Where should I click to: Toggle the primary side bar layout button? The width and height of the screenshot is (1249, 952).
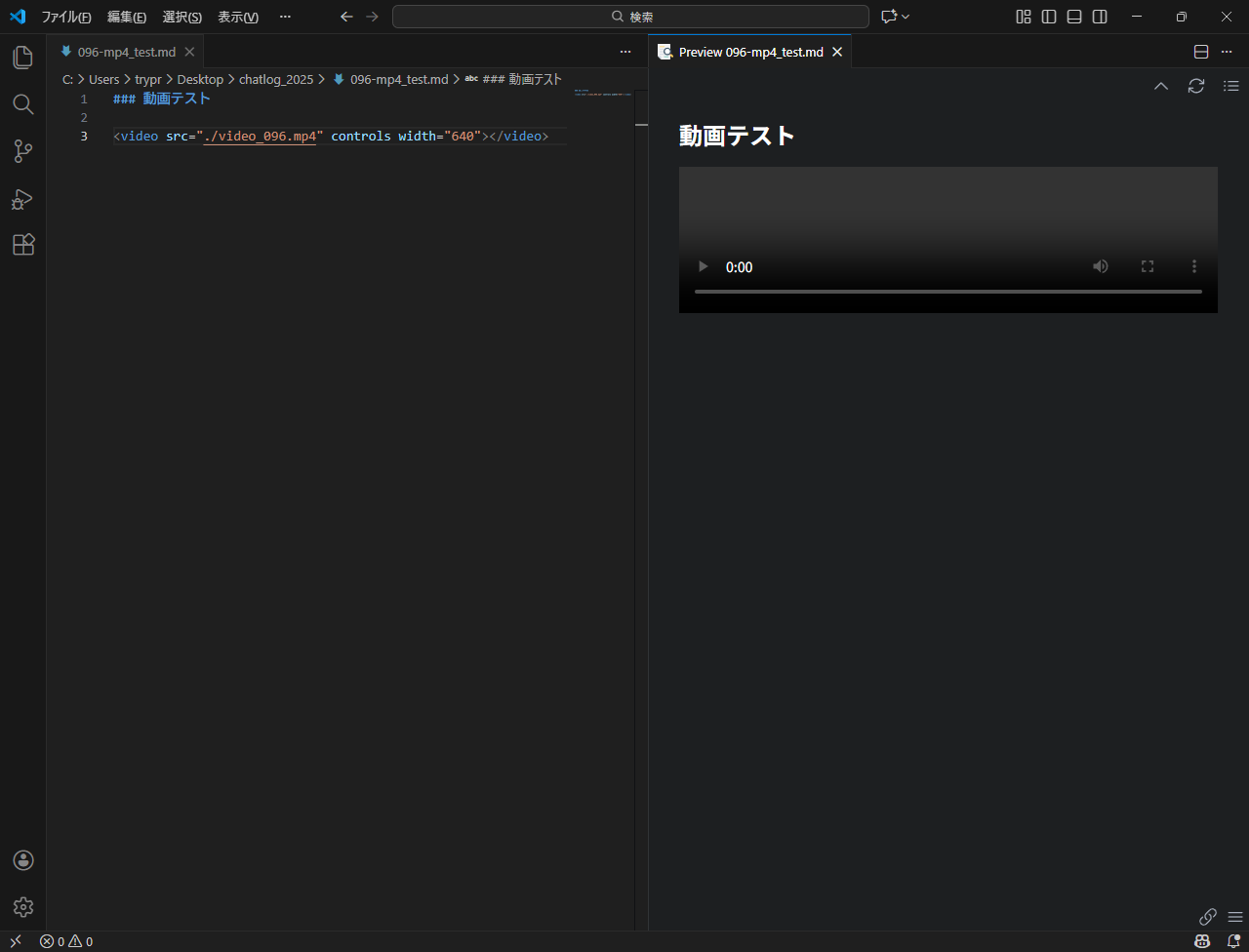click(x=1049, y=17)
